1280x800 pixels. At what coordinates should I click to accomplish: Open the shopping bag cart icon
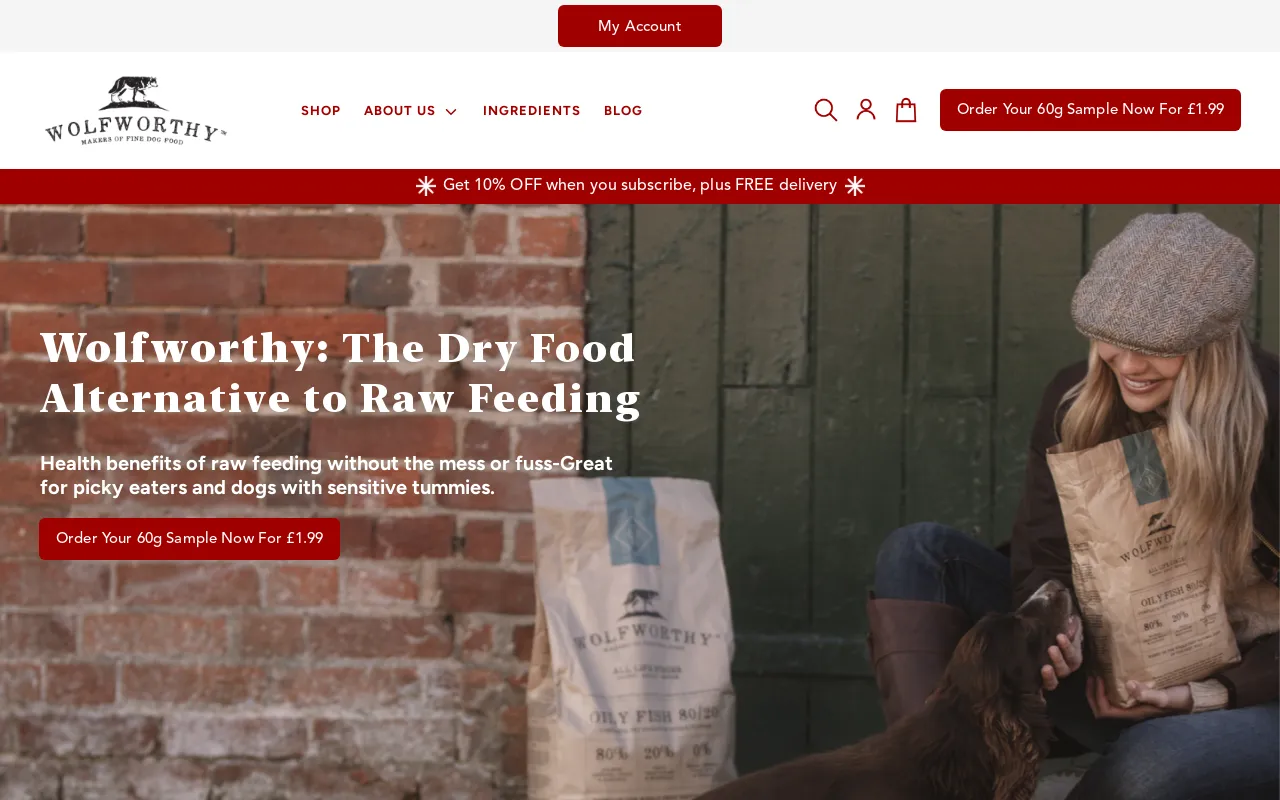click(906, 110)
